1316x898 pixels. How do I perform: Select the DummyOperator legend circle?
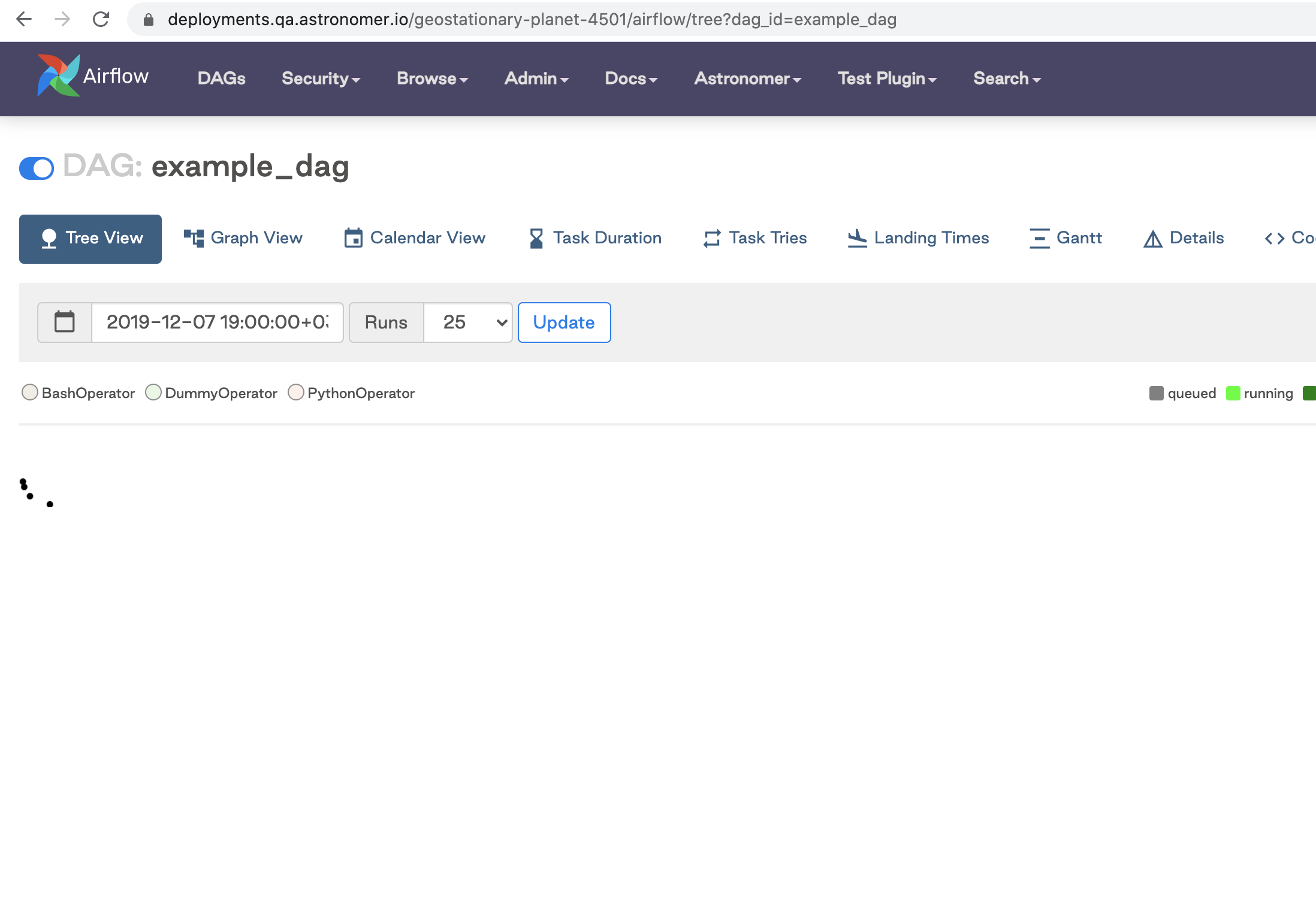pos(153,392)
